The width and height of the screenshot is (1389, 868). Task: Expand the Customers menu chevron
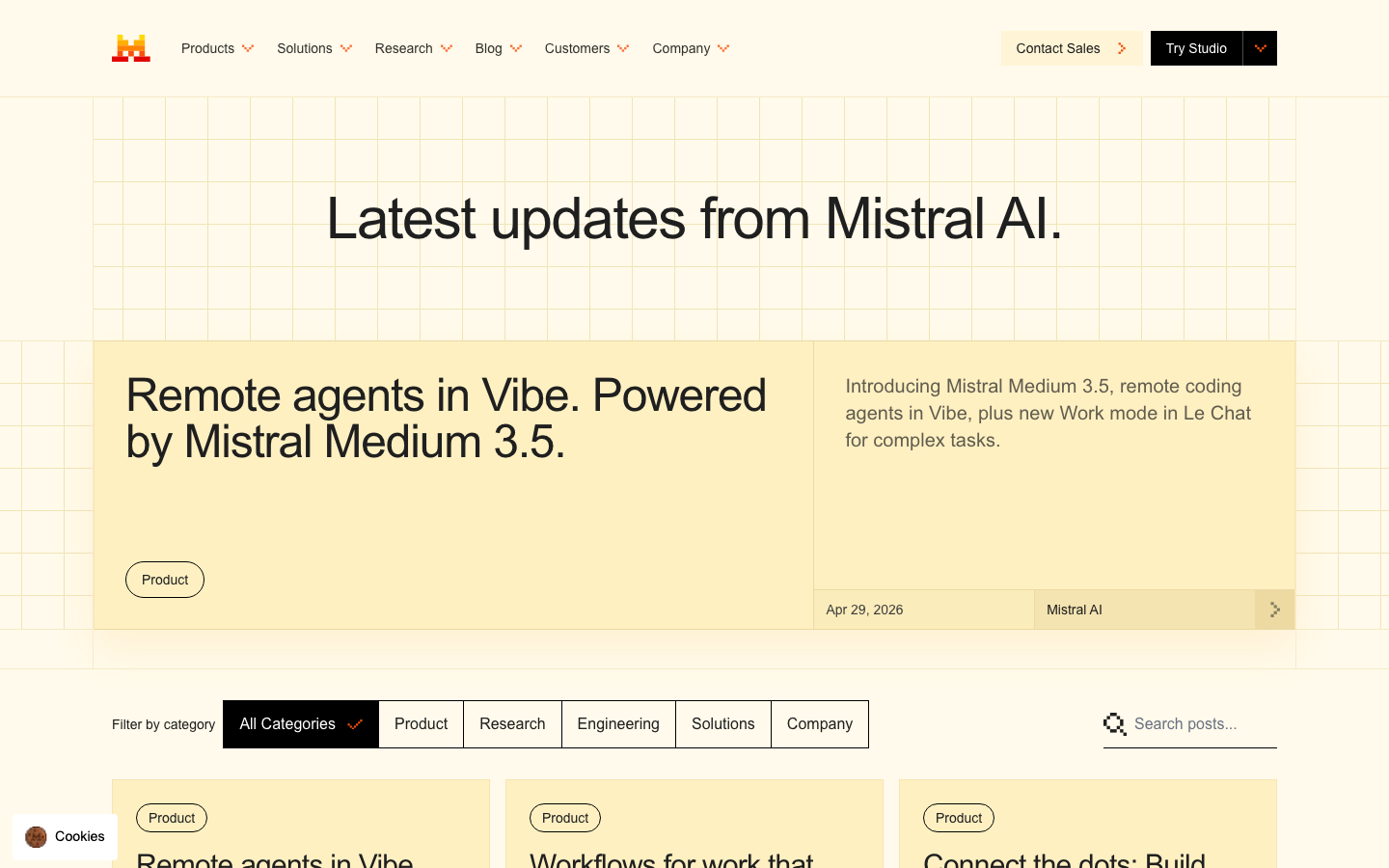pyautogui.click(x=623, y=48)
